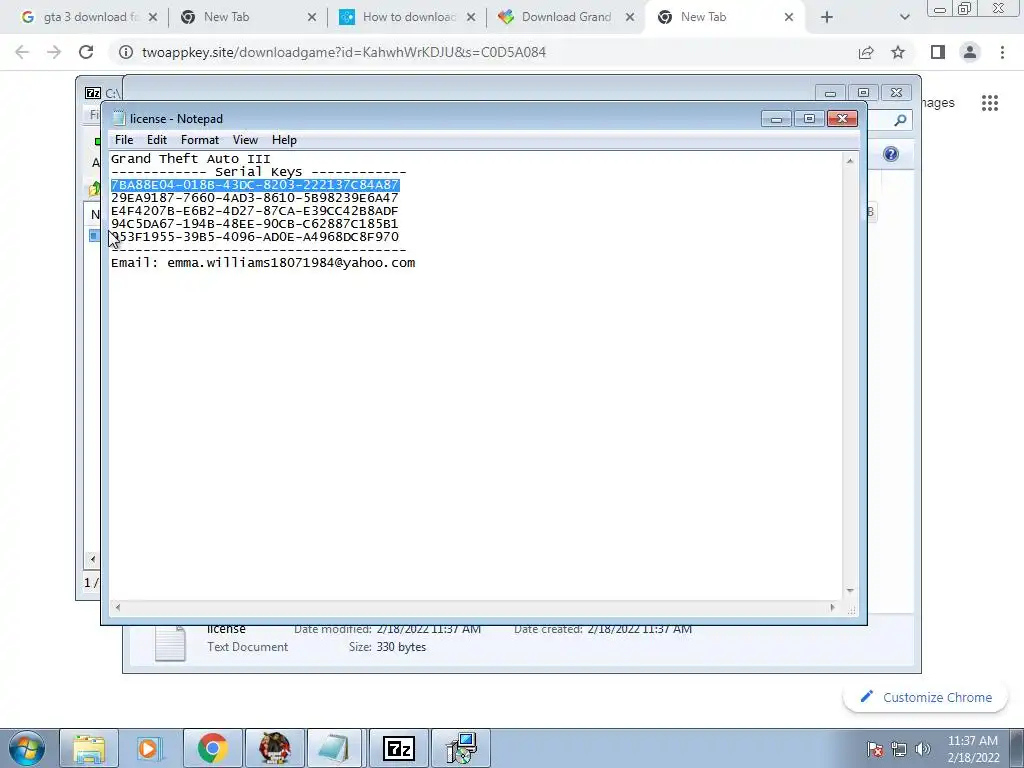
Task: Open Chrome from the taskbar
Action: pos(212,748)
